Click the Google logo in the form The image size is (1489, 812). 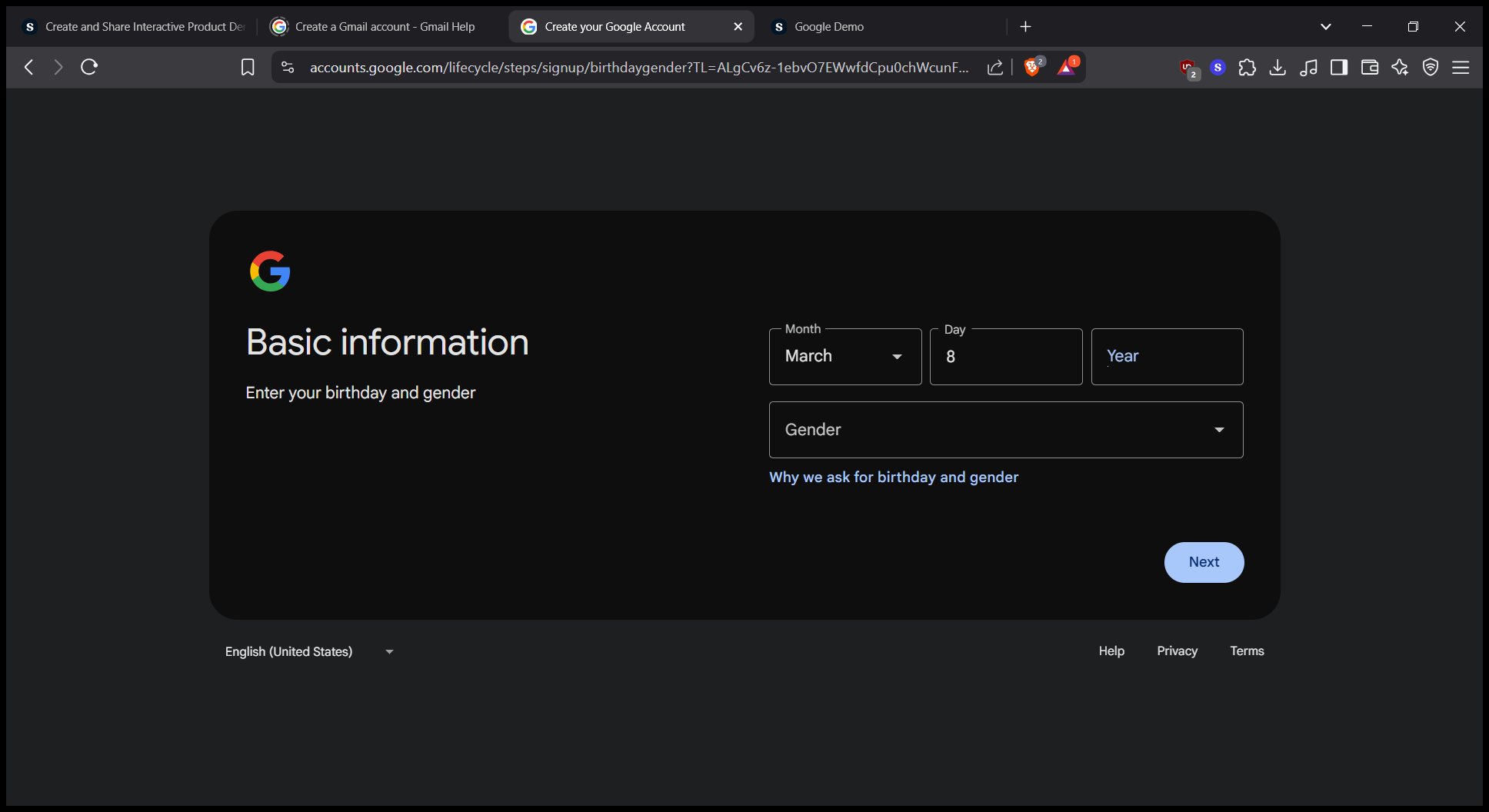(x=270, y=271)
